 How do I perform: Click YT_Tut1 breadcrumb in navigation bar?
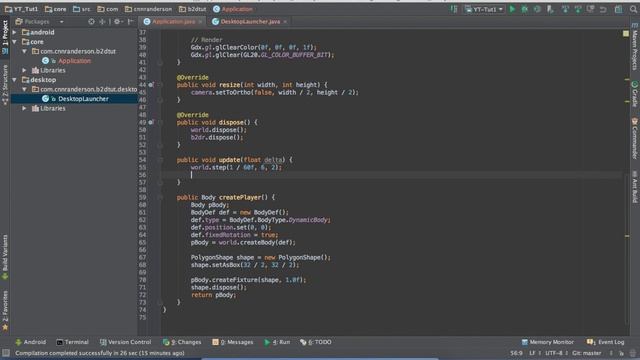click(x=21, y=9)
